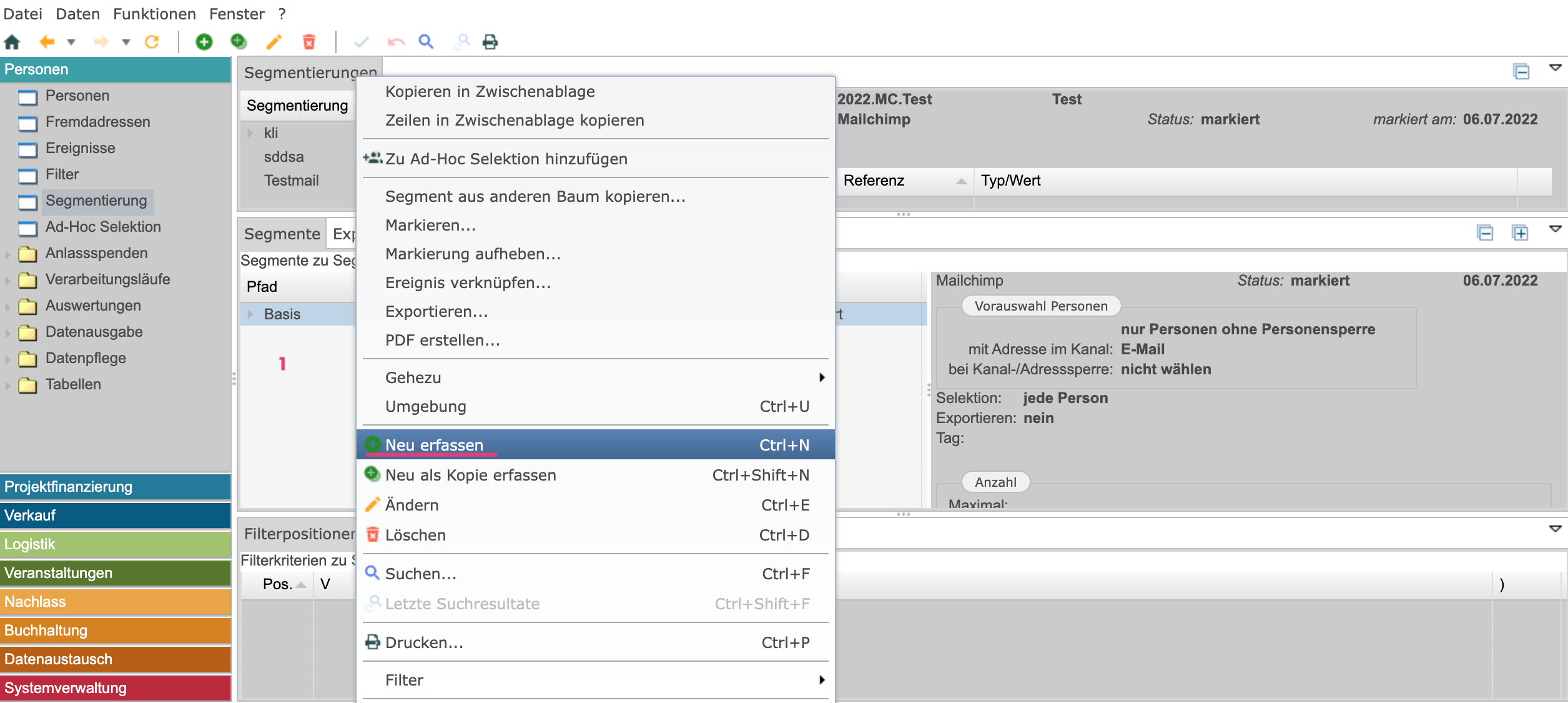Open the Buchhaltung module section
The image size is (1568, 703).
116,631
